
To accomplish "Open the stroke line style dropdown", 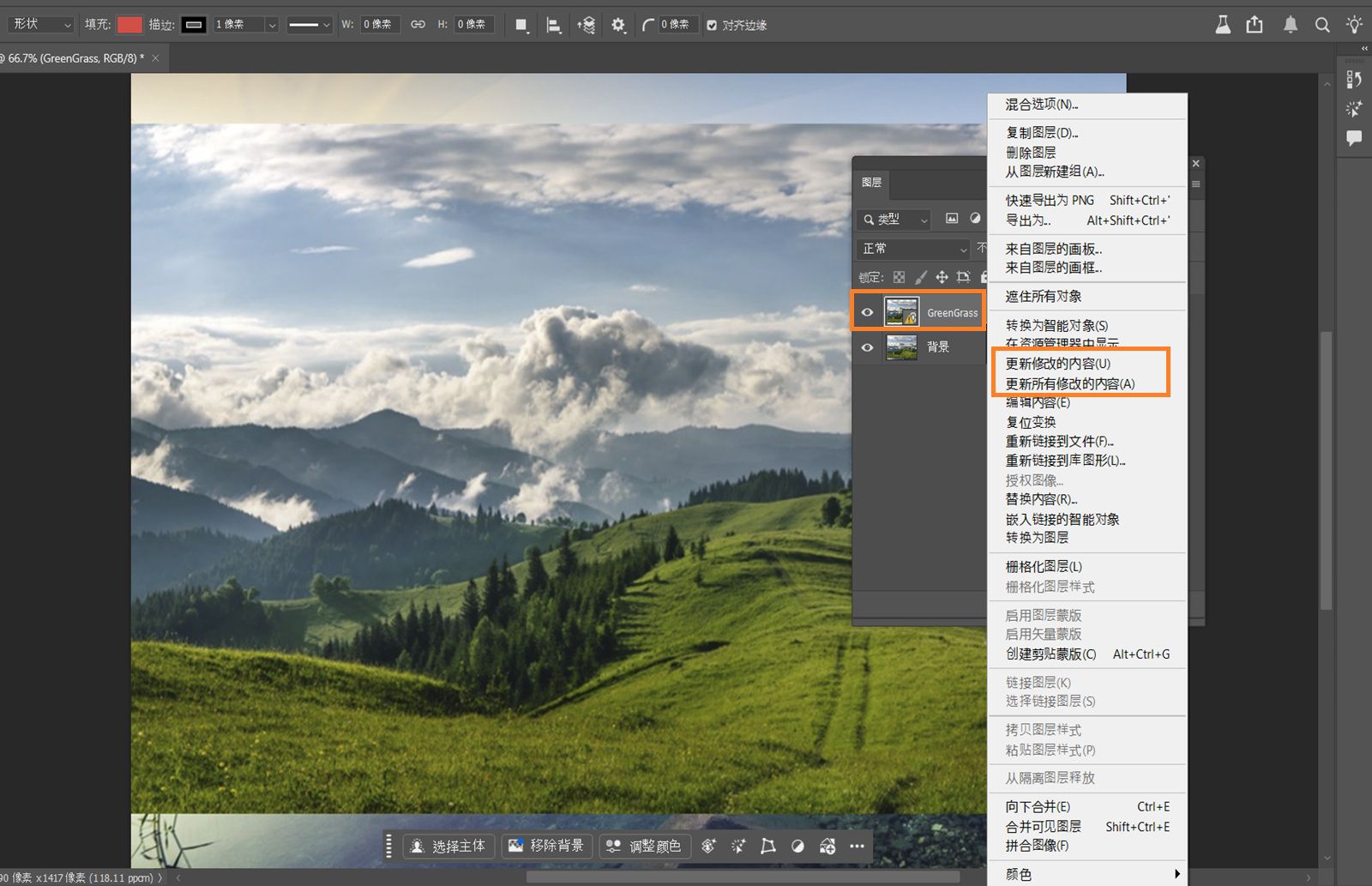I will tap(309, 25).
